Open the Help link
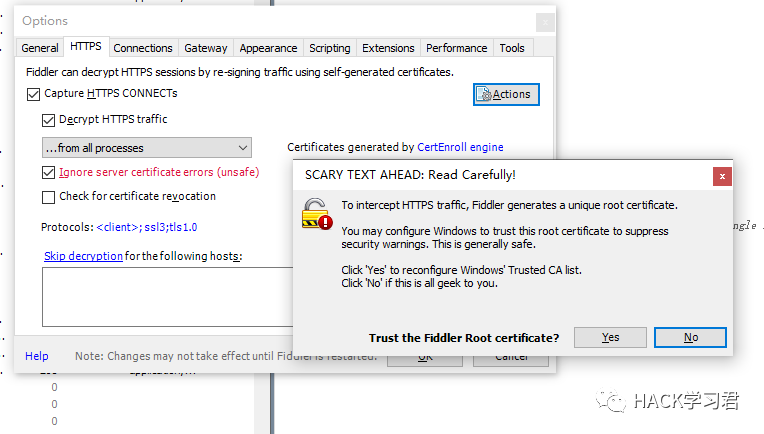764x434 pixels. pos(37,356)
